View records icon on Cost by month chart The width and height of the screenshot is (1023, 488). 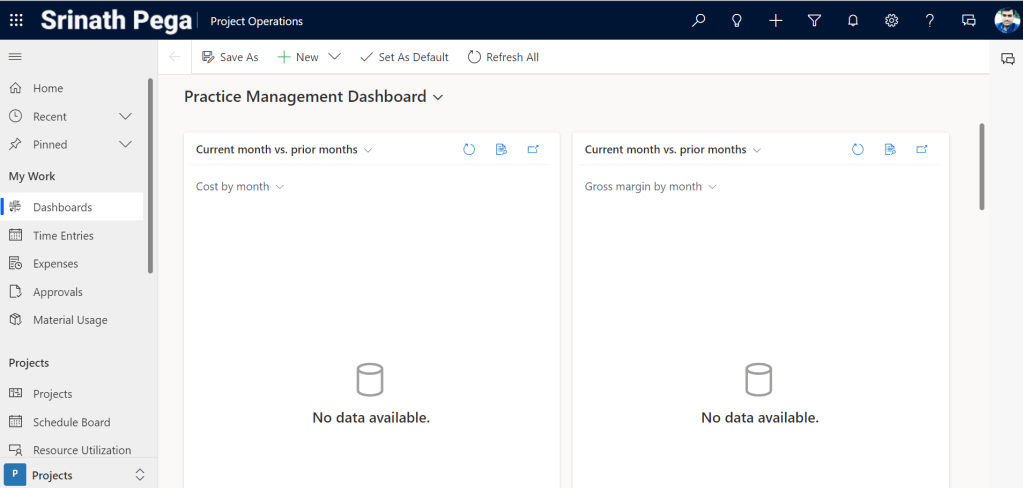click(x=501, y=150)
